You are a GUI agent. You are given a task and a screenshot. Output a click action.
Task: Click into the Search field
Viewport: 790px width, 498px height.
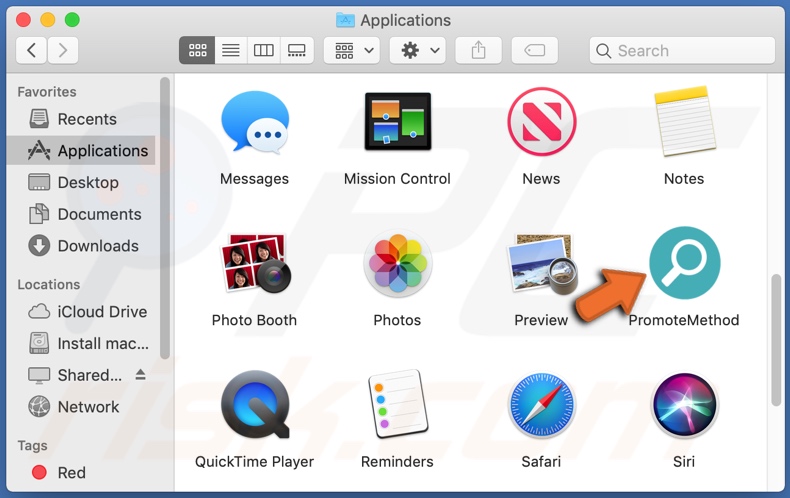682,50
